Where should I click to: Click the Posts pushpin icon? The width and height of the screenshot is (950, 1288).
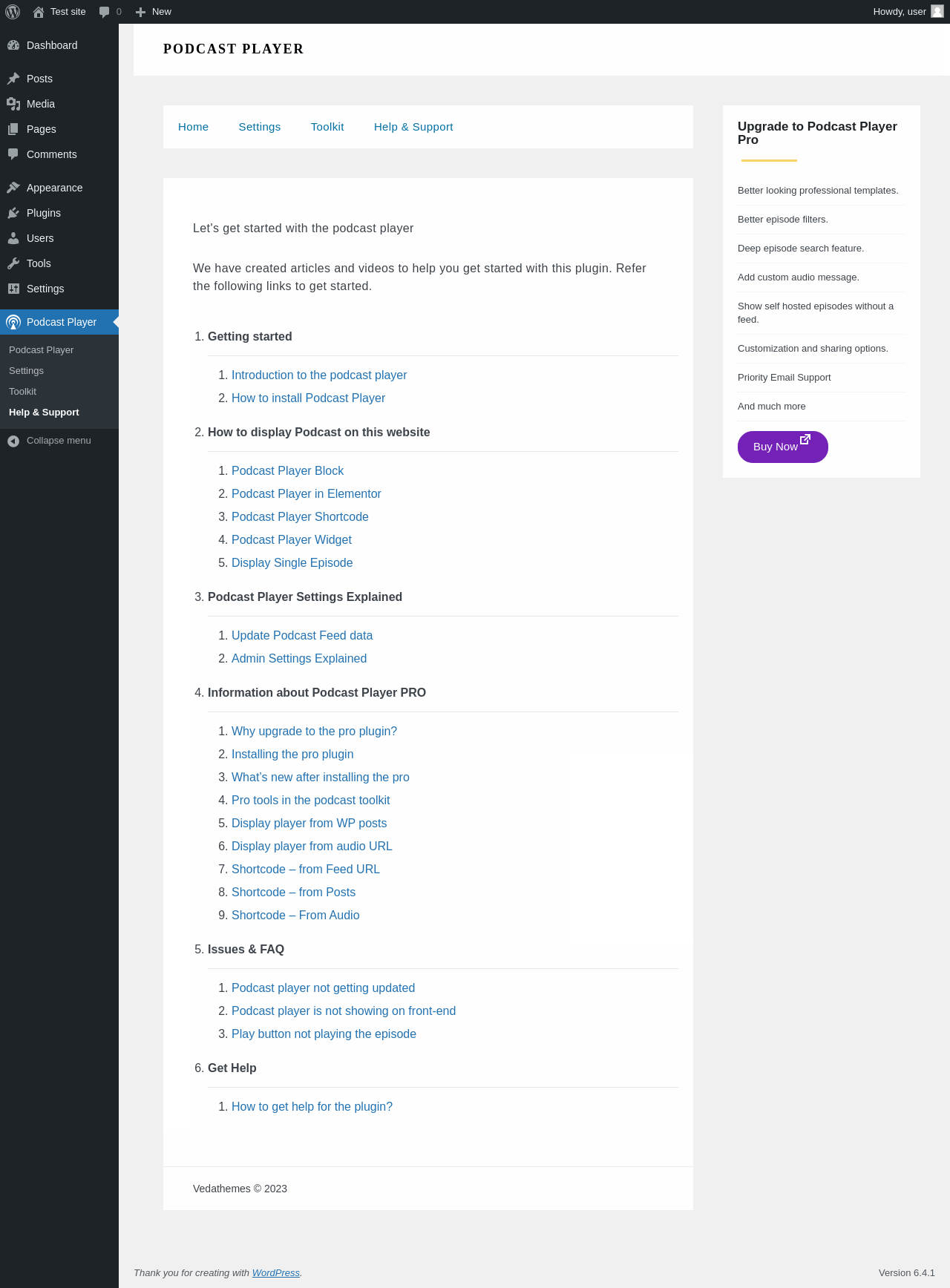click(13, 79)
